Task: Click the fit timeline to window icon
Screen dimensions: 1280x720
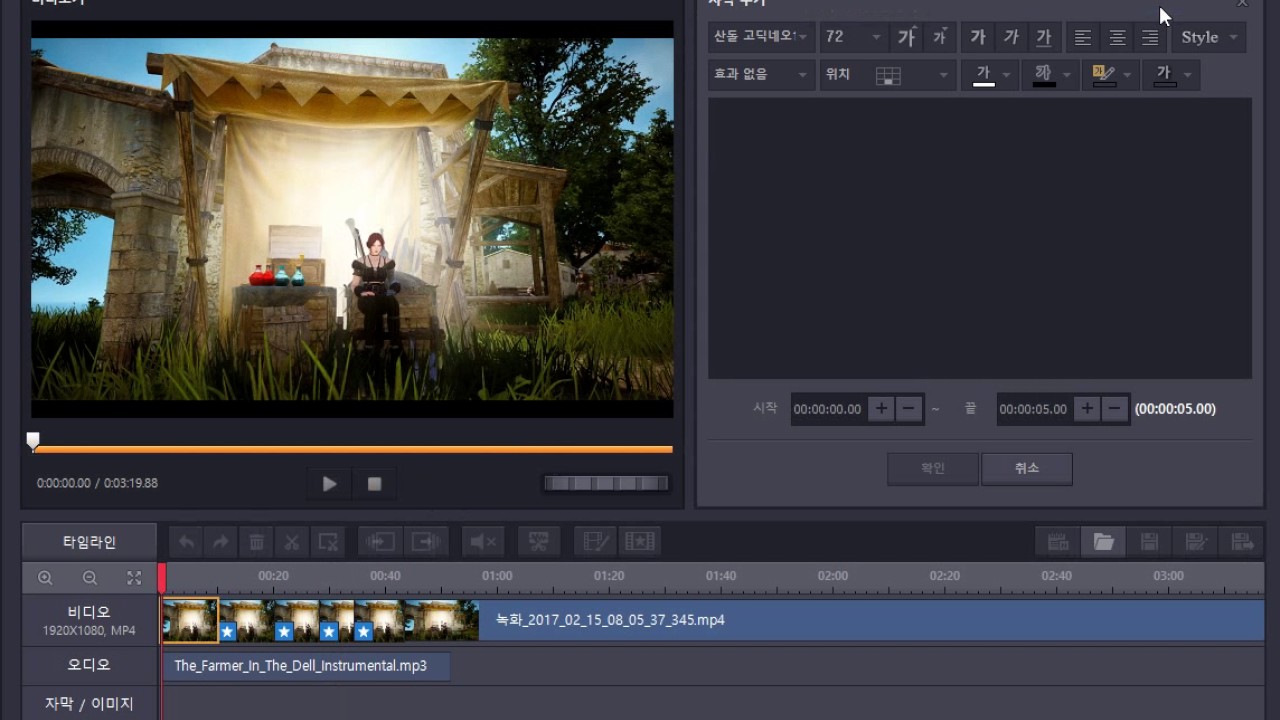Action: [134, 578]
